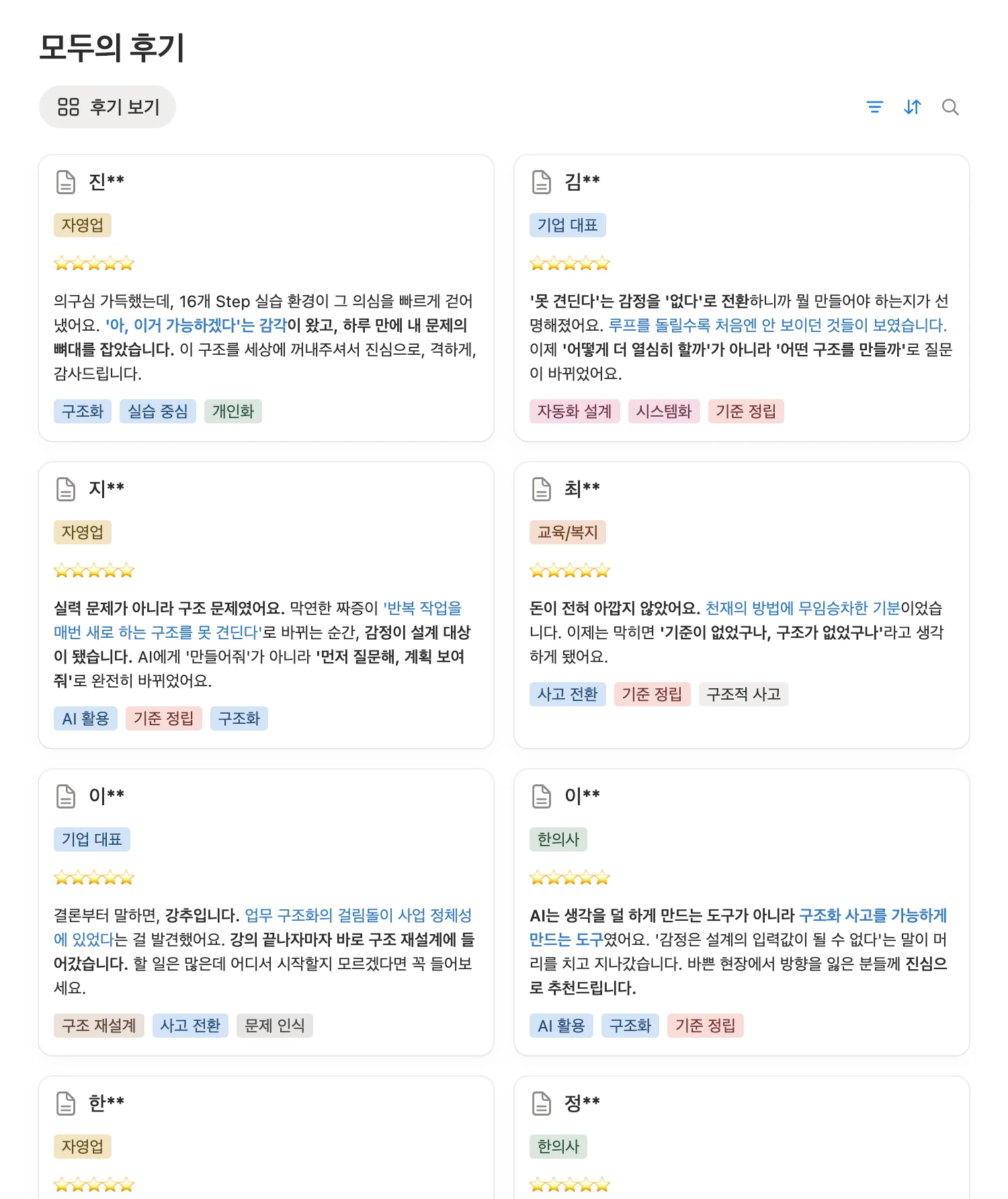This screenshot has width=1008, height=1199.
Task: Click the 실습 중심 tag
Action: coord(158,411)
